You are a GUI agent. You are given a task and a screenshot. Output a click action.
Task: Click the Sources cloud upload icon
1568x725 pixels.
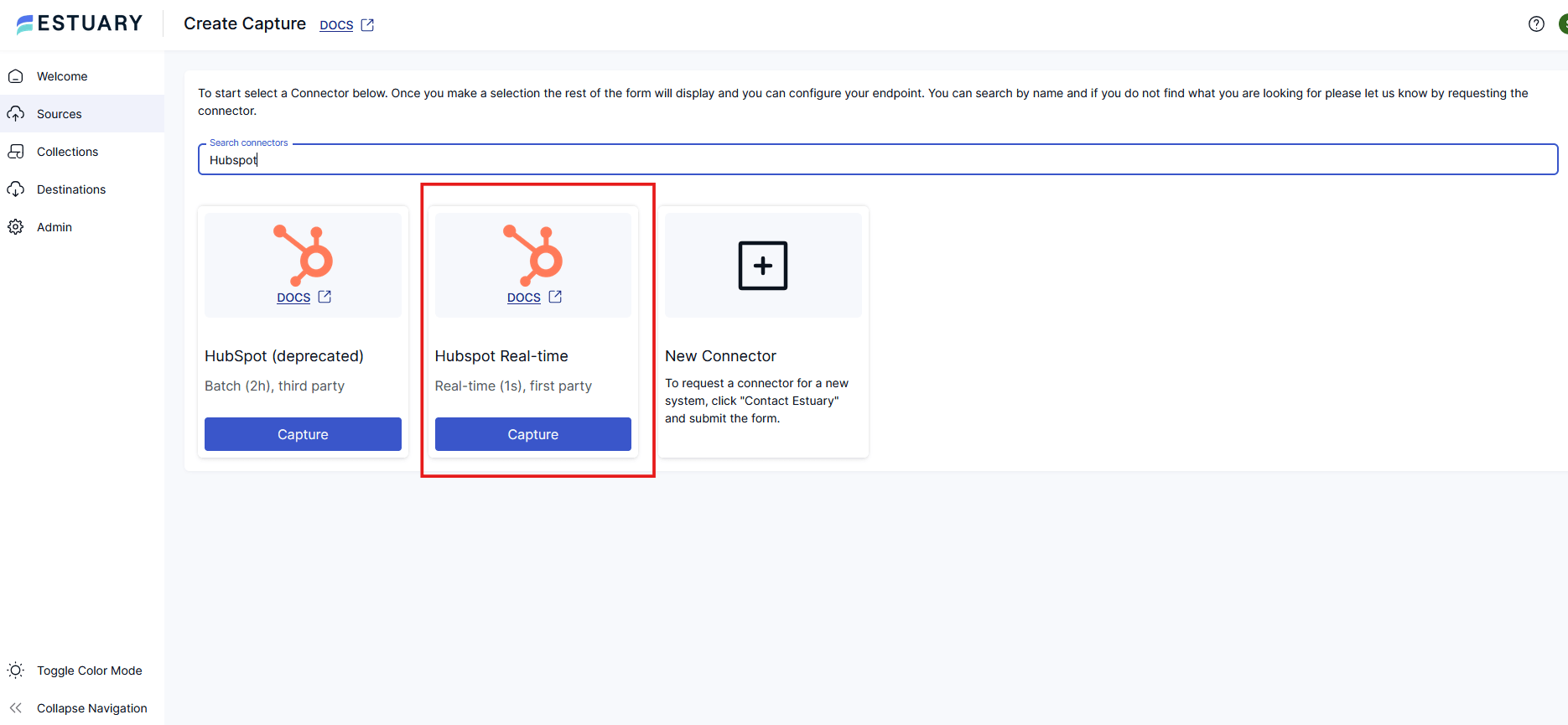16,114
